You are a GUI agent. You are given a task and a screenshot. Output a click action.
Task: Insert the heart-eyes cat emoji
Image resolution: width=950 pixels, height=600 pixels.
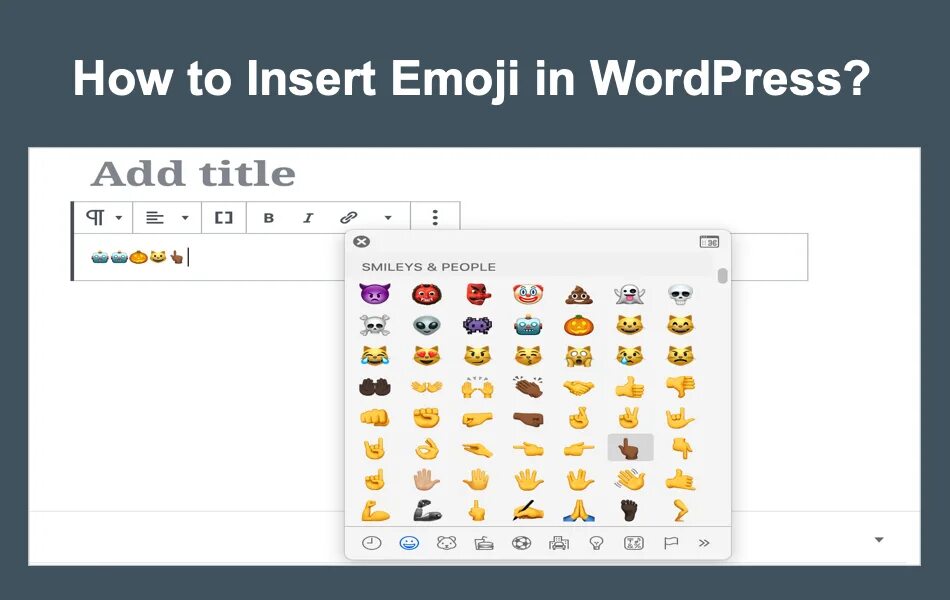point(427,356)
